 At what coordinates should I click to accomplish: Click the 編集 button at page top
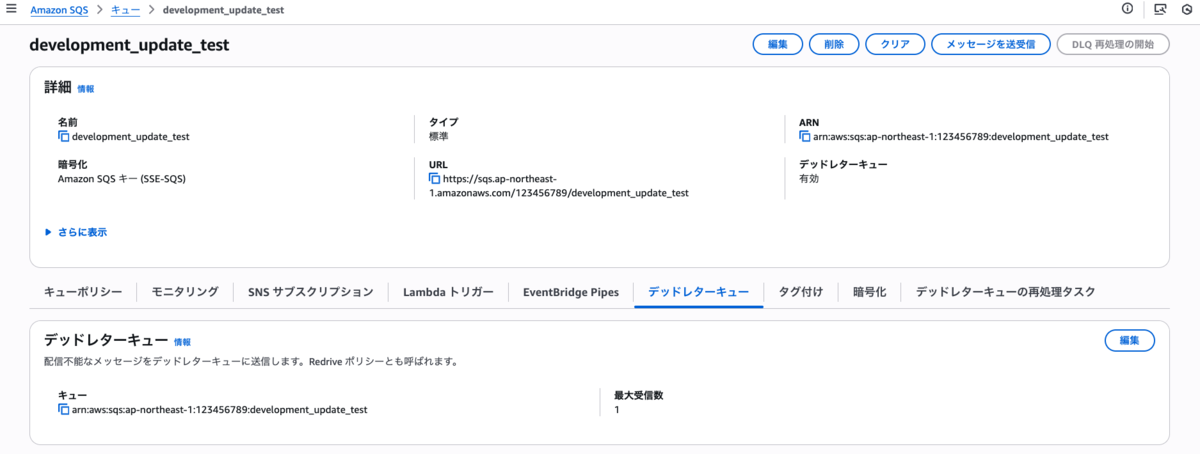tap(777, 44)
